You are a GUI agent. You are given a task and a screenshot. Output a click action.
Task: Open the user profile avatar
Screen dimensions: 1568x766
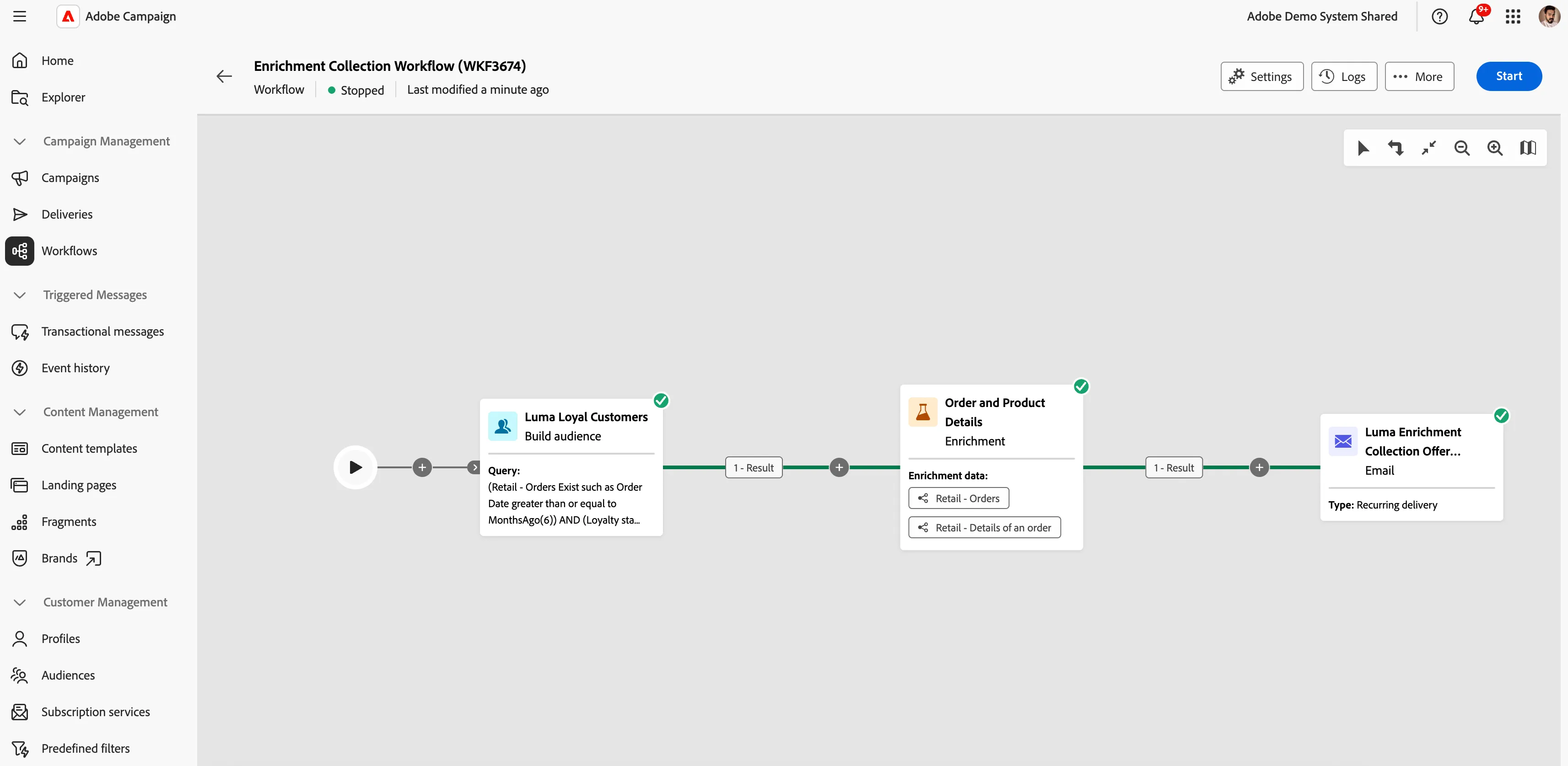[1549, 16]
